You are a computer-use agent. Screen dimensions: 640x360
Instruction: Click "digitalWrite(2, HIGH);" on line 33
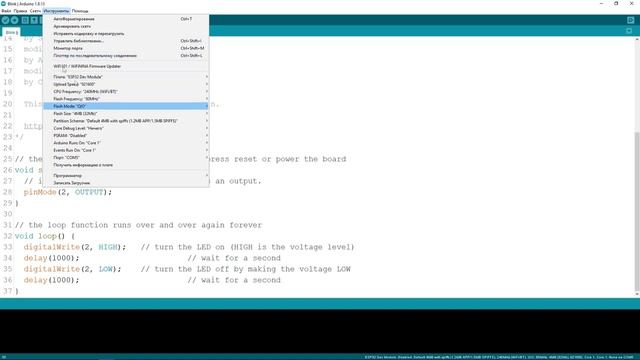coord(75,247)
